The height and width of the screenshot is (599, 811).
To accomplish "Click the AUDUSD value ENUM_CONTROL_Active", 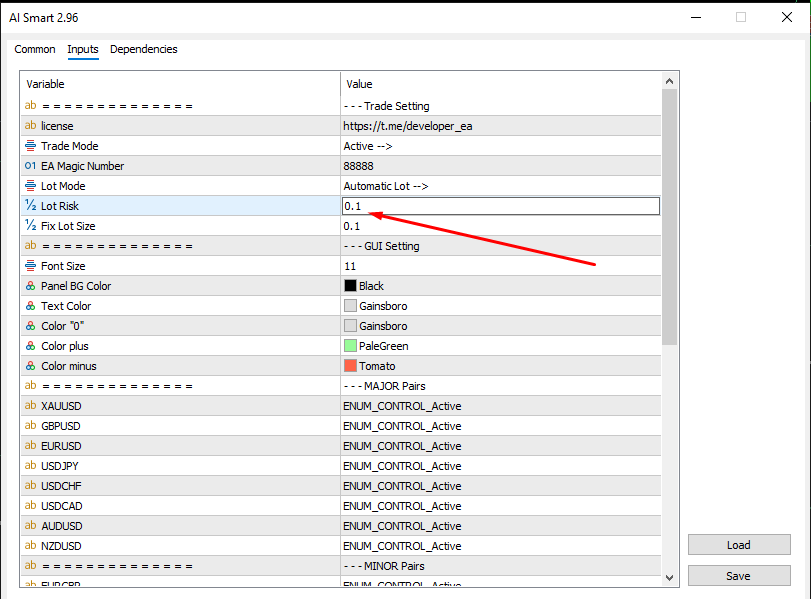I will 402,526.
